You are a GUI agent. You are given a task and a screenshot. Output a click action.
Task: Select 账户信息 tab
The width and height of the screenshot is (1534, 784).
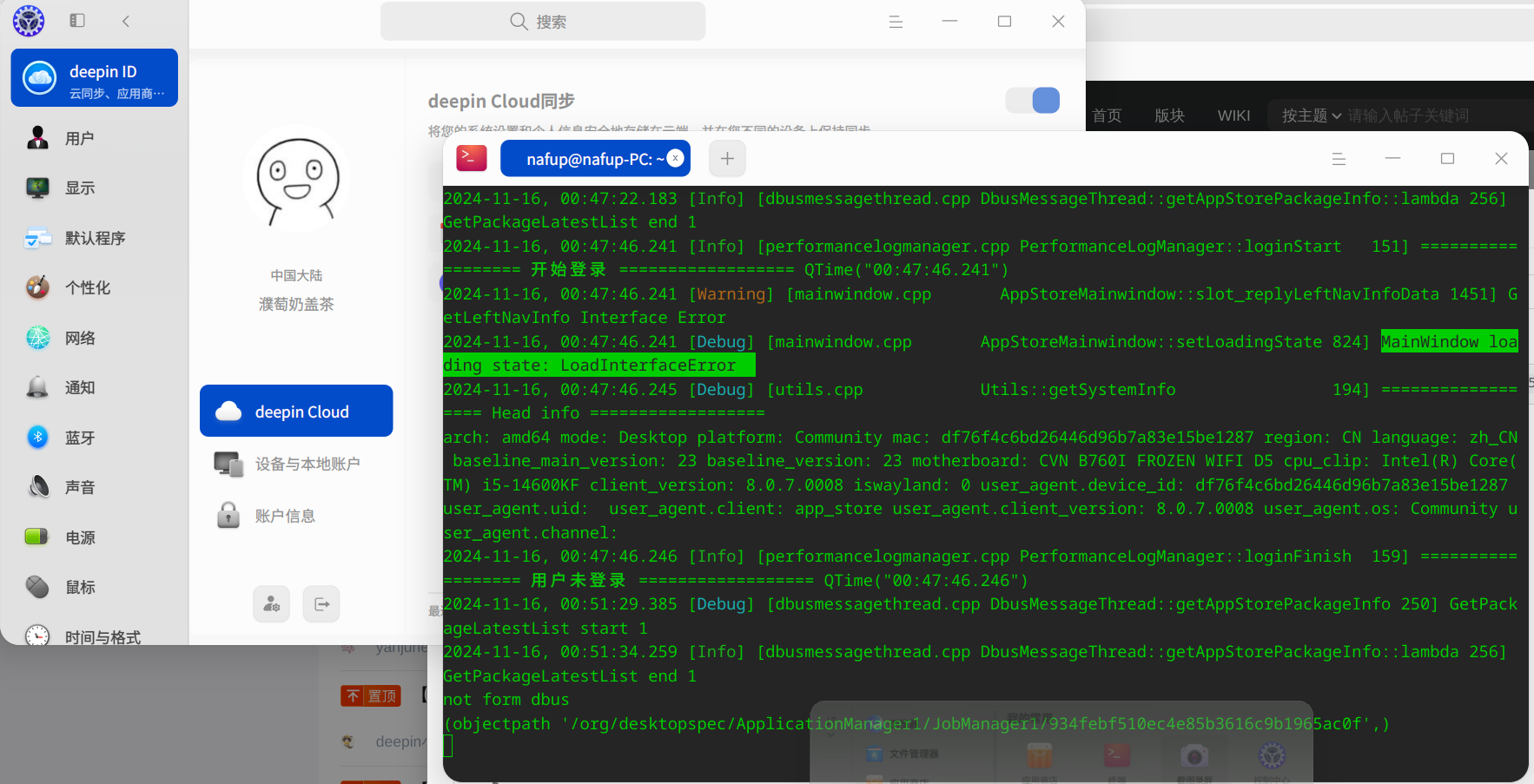[x=296, y=516]
